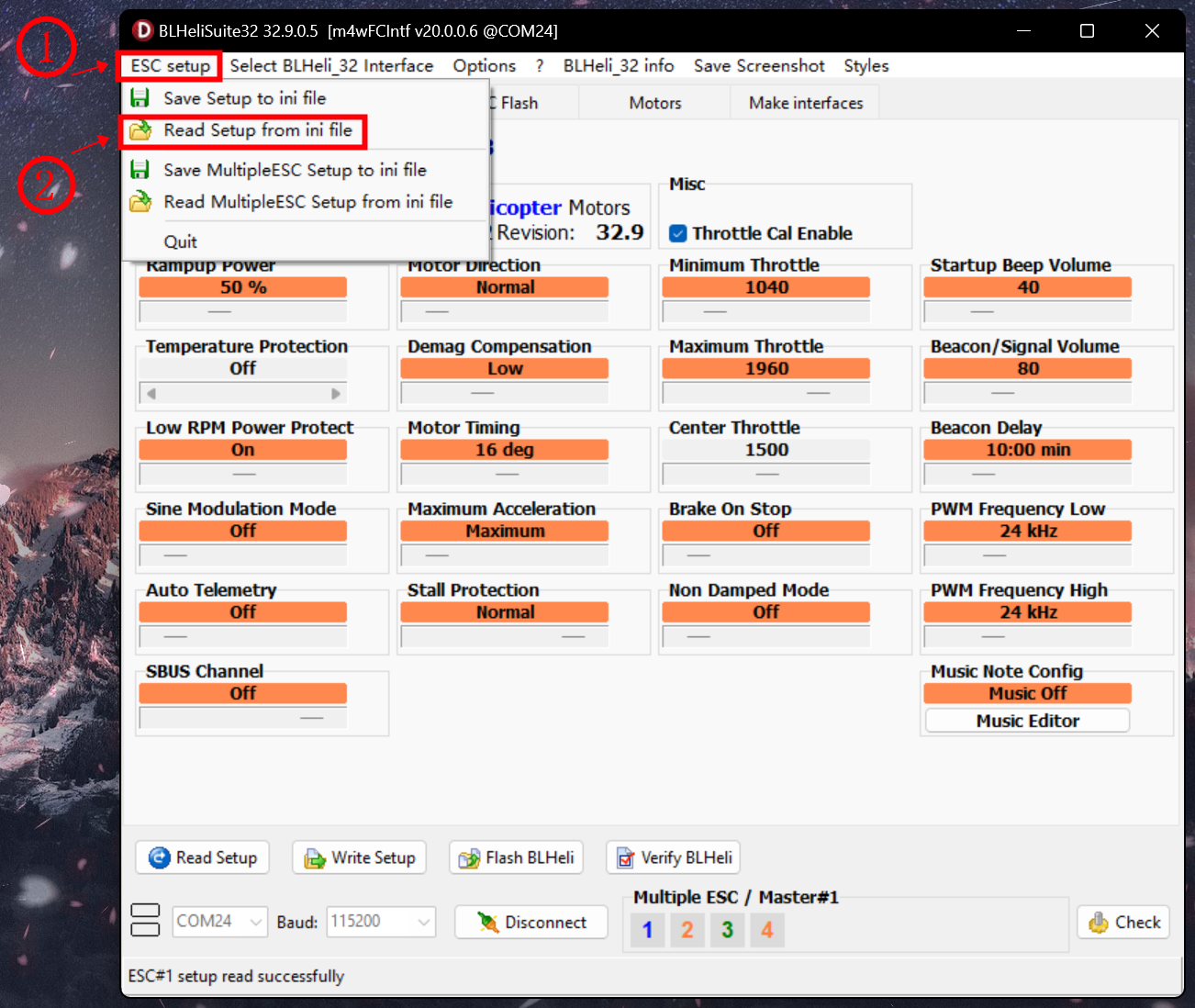Click the Motor Timing slider
This screenshot has height=1008, width=1195.
click(x=505, y=475)
